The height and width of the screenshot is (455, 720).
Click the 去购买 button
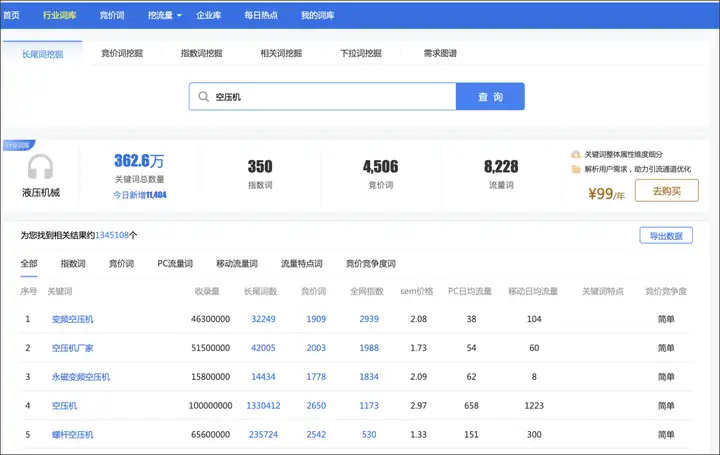coord(667,191)
